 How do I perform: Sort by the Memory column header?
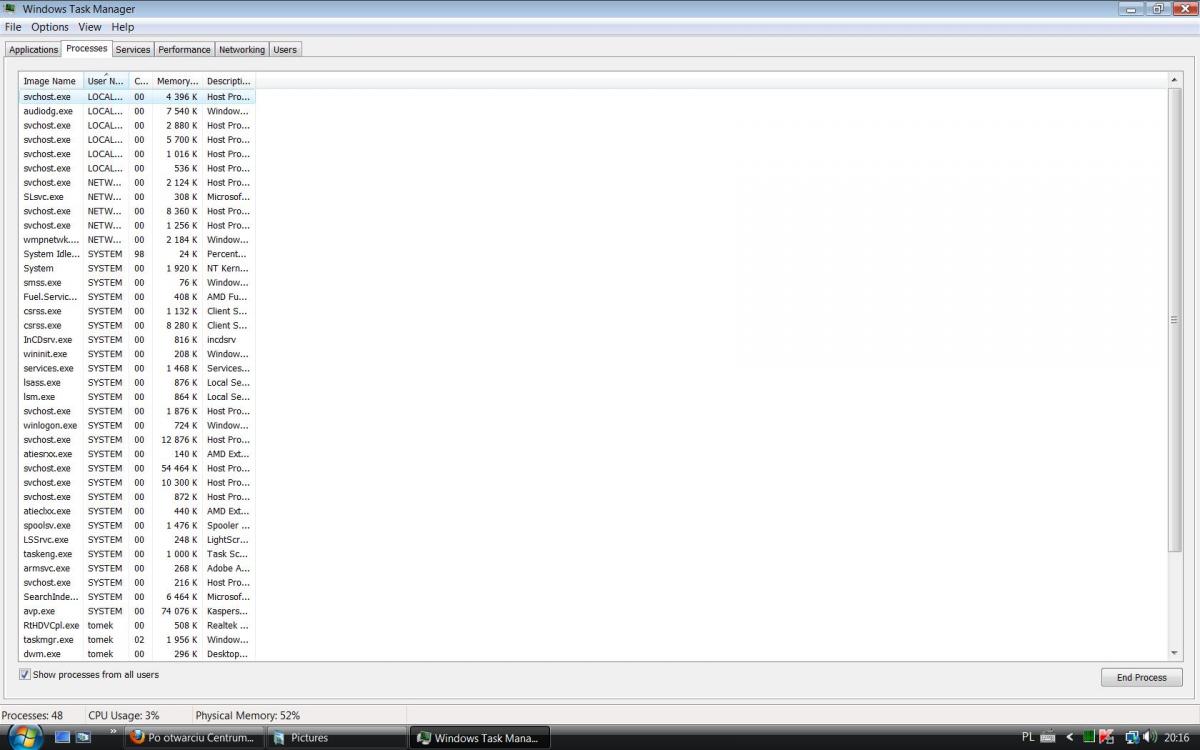(x=177, y=81)
